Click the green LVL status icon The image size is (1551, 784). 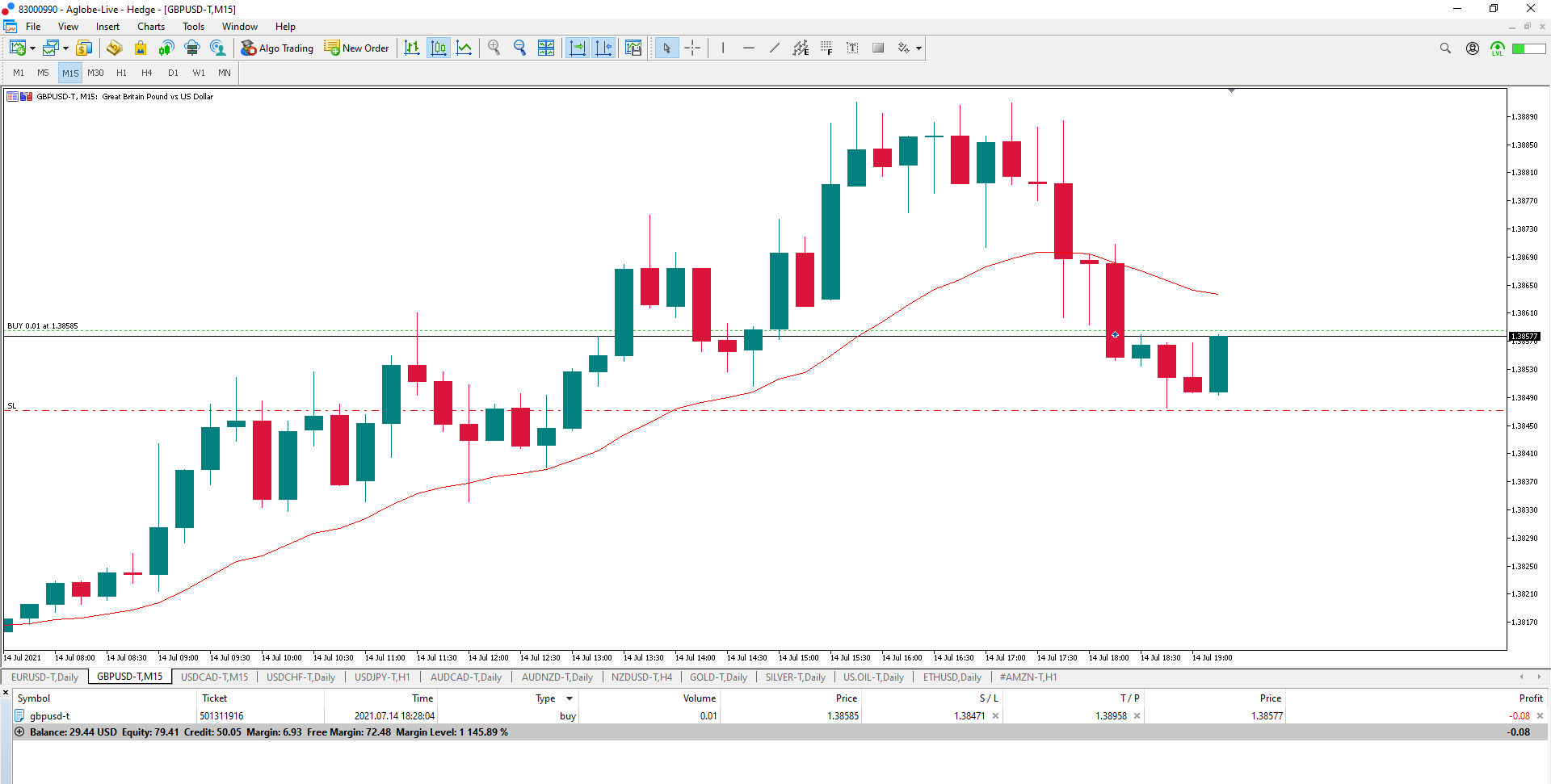click(x=1498, y=48)
